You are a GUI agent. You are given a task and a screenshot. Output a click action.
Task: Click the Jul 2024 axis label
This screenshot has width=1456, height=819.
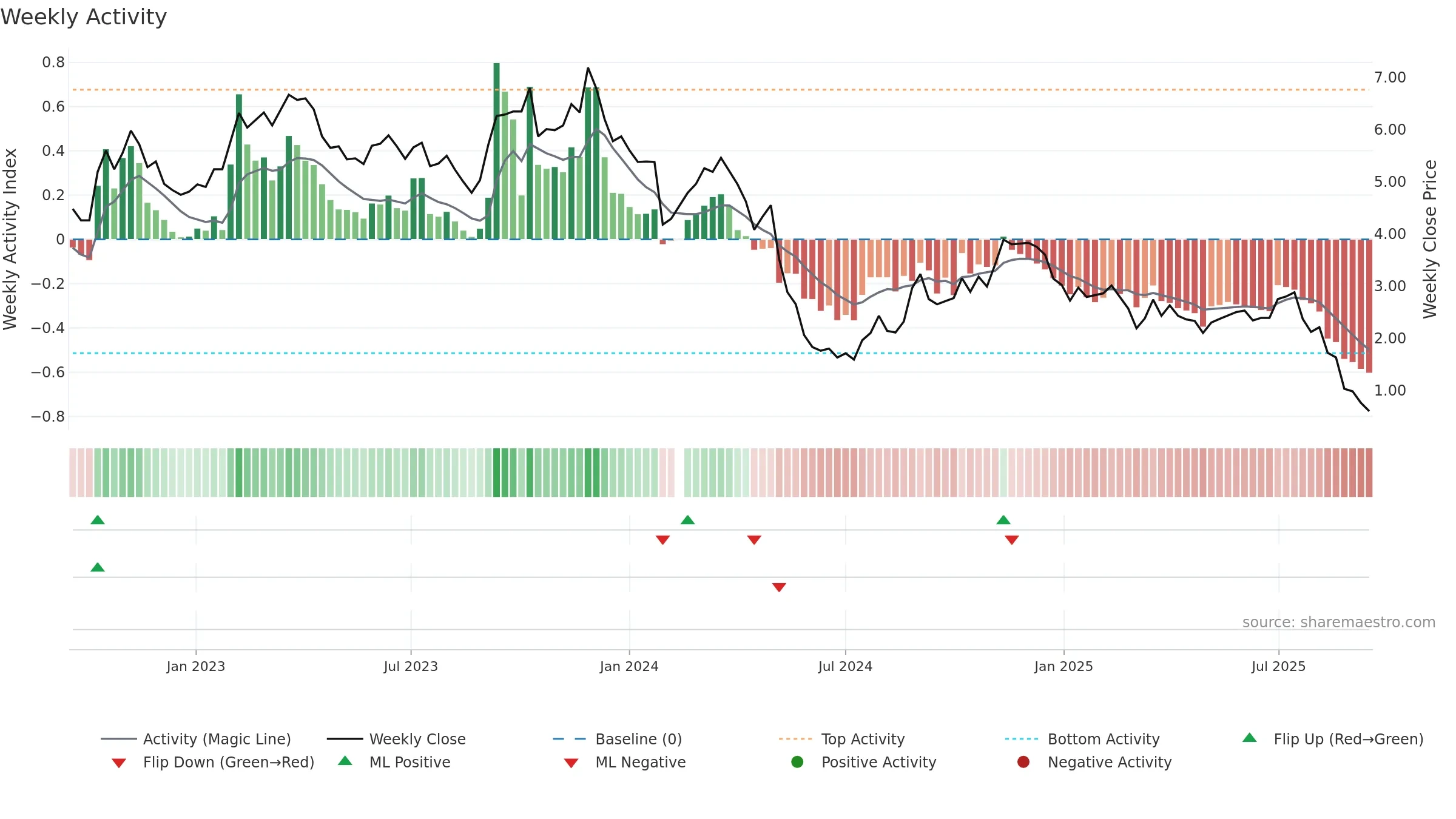(845, 666)
